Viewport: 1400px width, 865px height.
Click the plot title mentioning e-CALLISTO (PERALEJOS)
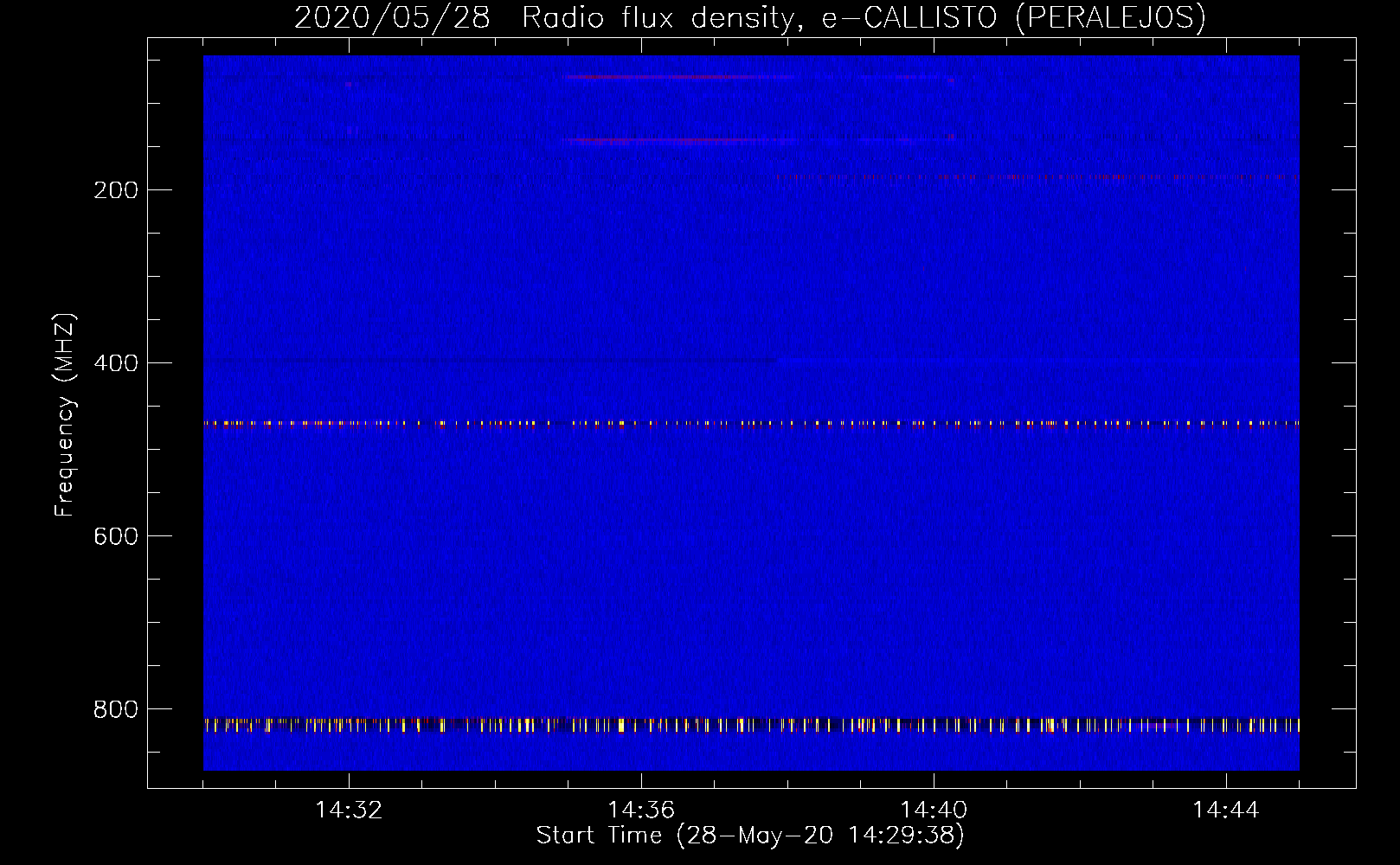749,17
